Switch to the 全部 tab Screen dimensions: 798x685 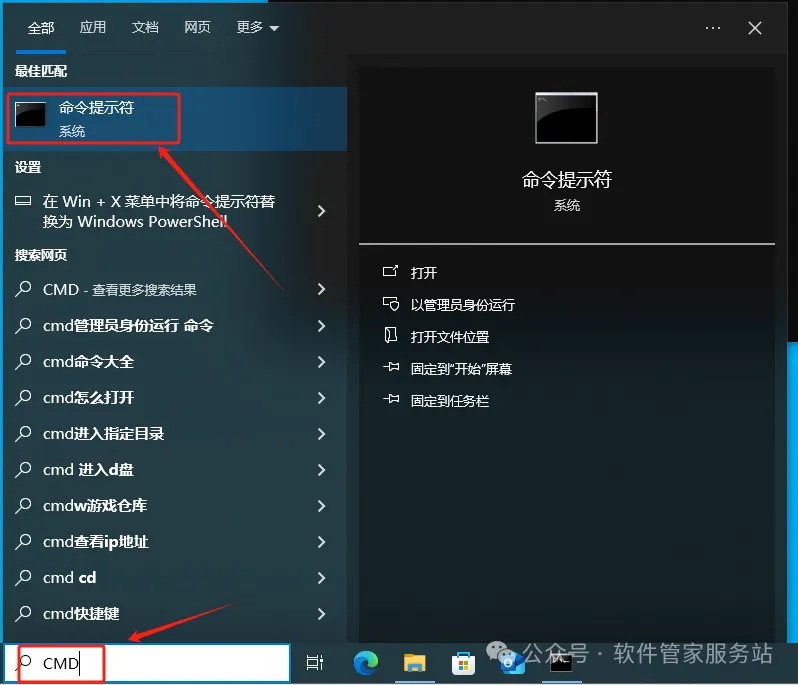pyautogui.click(x=41, y=28)
